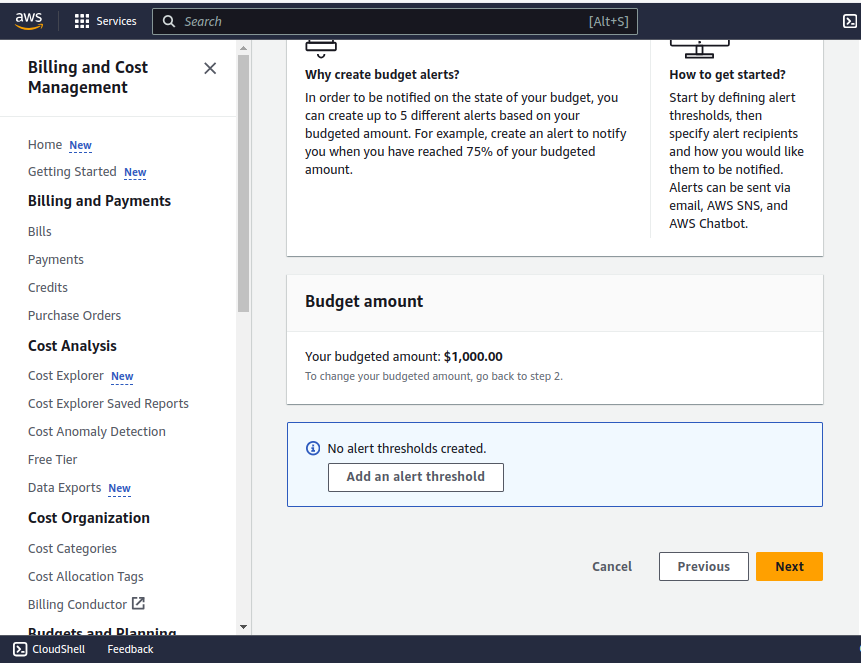Open the Free Tier page

click(53, 460)
